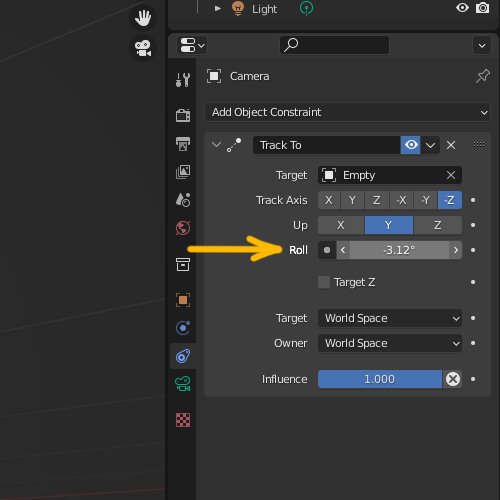Viewport: 500px width, 500px height.
Task: Click the light data icon next to Light
Action: tap(306, 9)
